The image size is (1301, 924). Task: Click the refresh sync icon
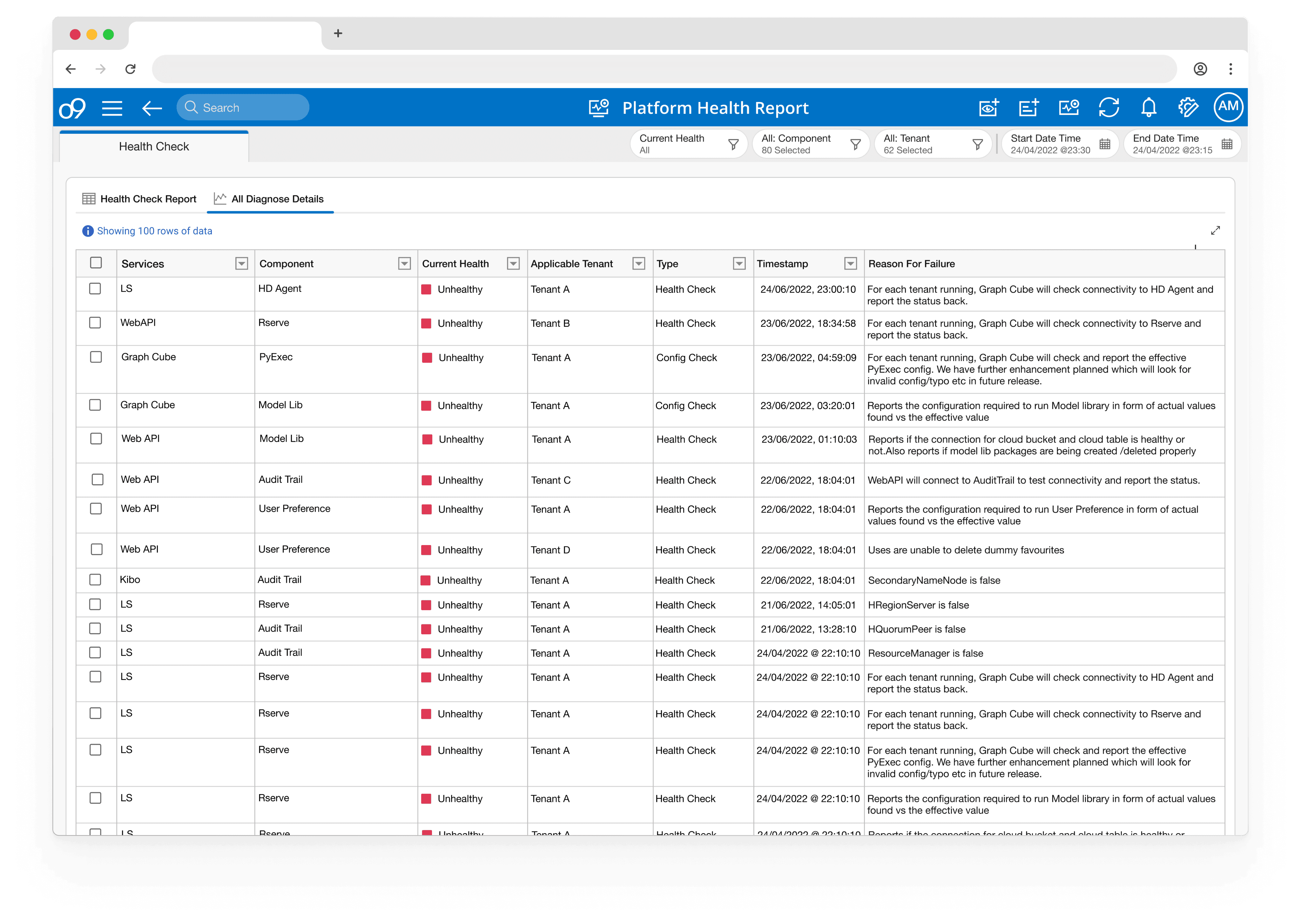[x=1108, y=107]
